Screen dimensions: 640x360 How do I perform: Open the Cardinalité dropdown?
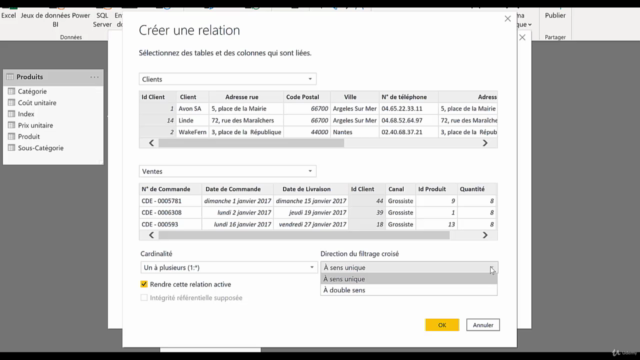click(x=229, y=268)
